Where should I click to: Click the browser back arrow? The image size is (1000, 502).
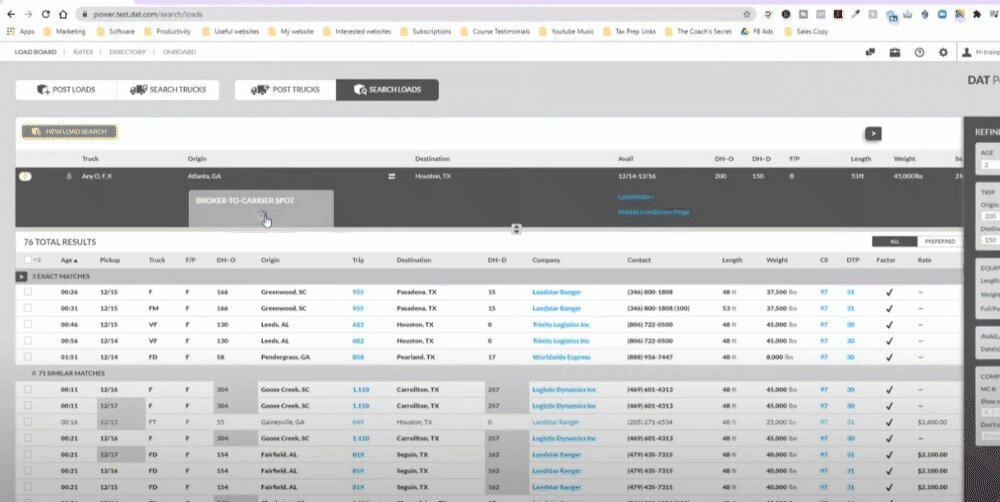(11, 14)
